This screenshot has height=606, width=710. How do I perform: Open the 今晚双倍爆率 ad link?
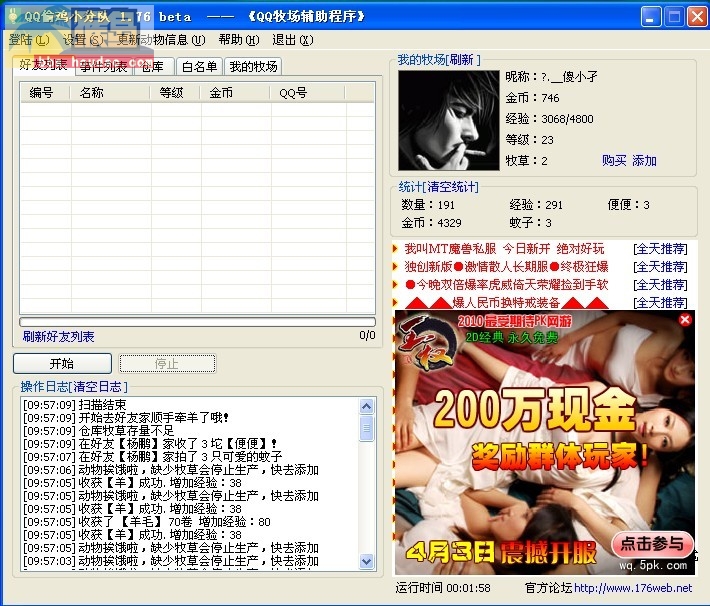point(506,284)
